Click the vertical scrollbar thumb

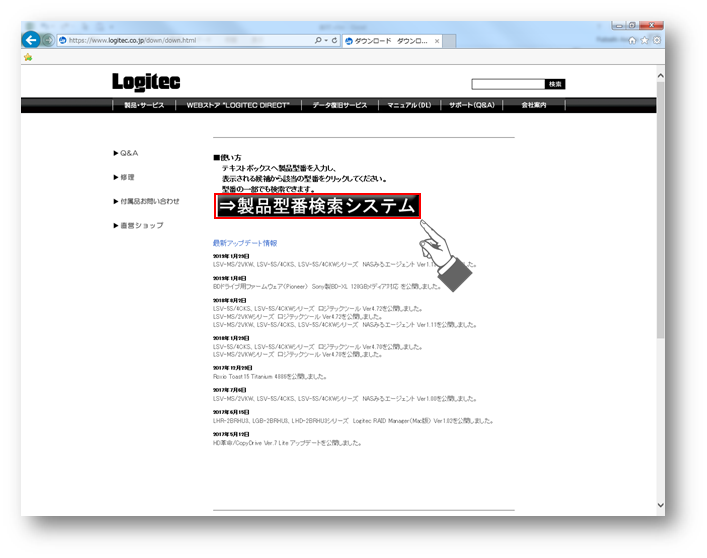[x=661, y=210]
